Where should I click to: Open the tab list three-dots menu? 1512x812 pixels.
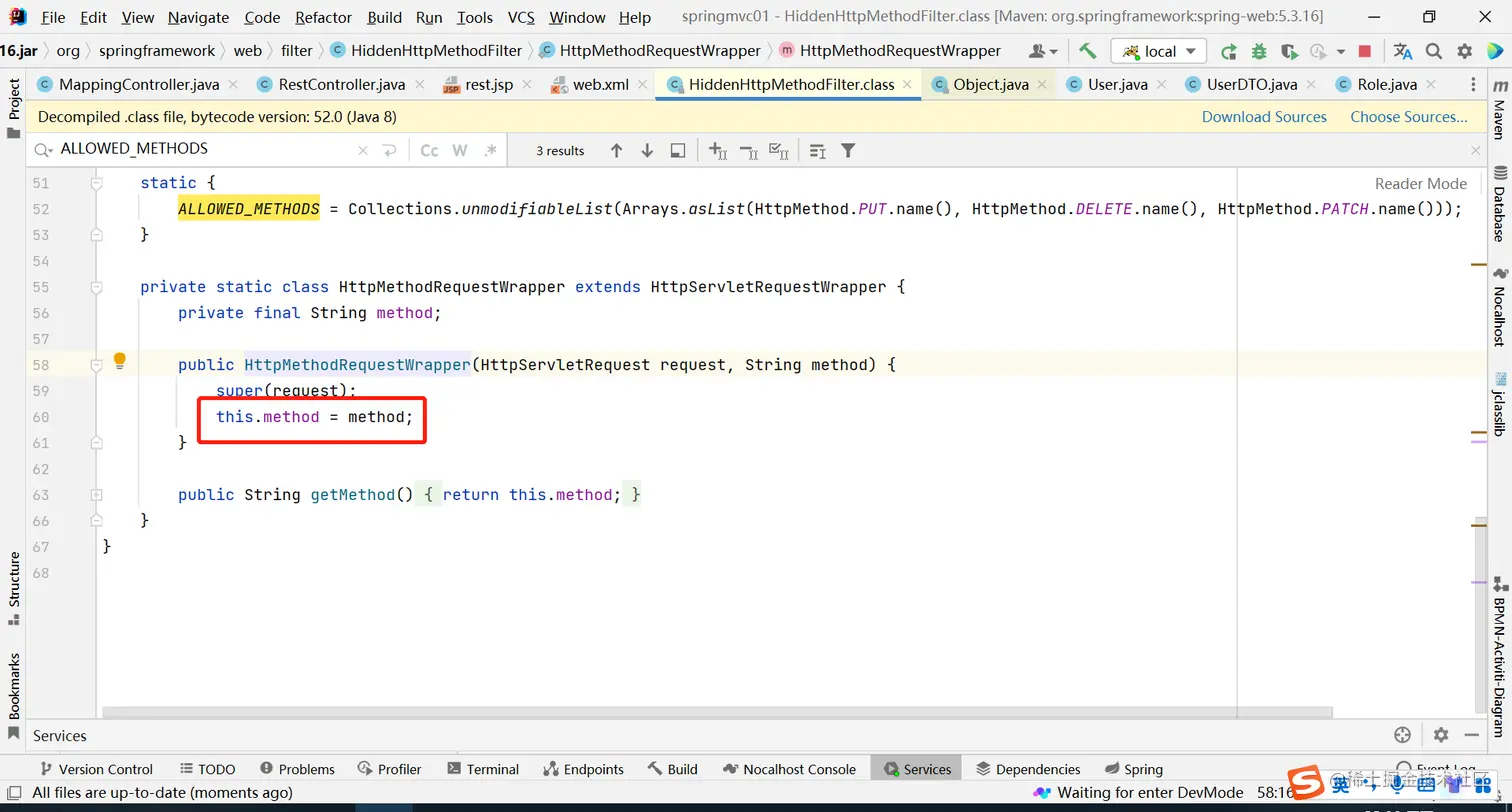1474,85
